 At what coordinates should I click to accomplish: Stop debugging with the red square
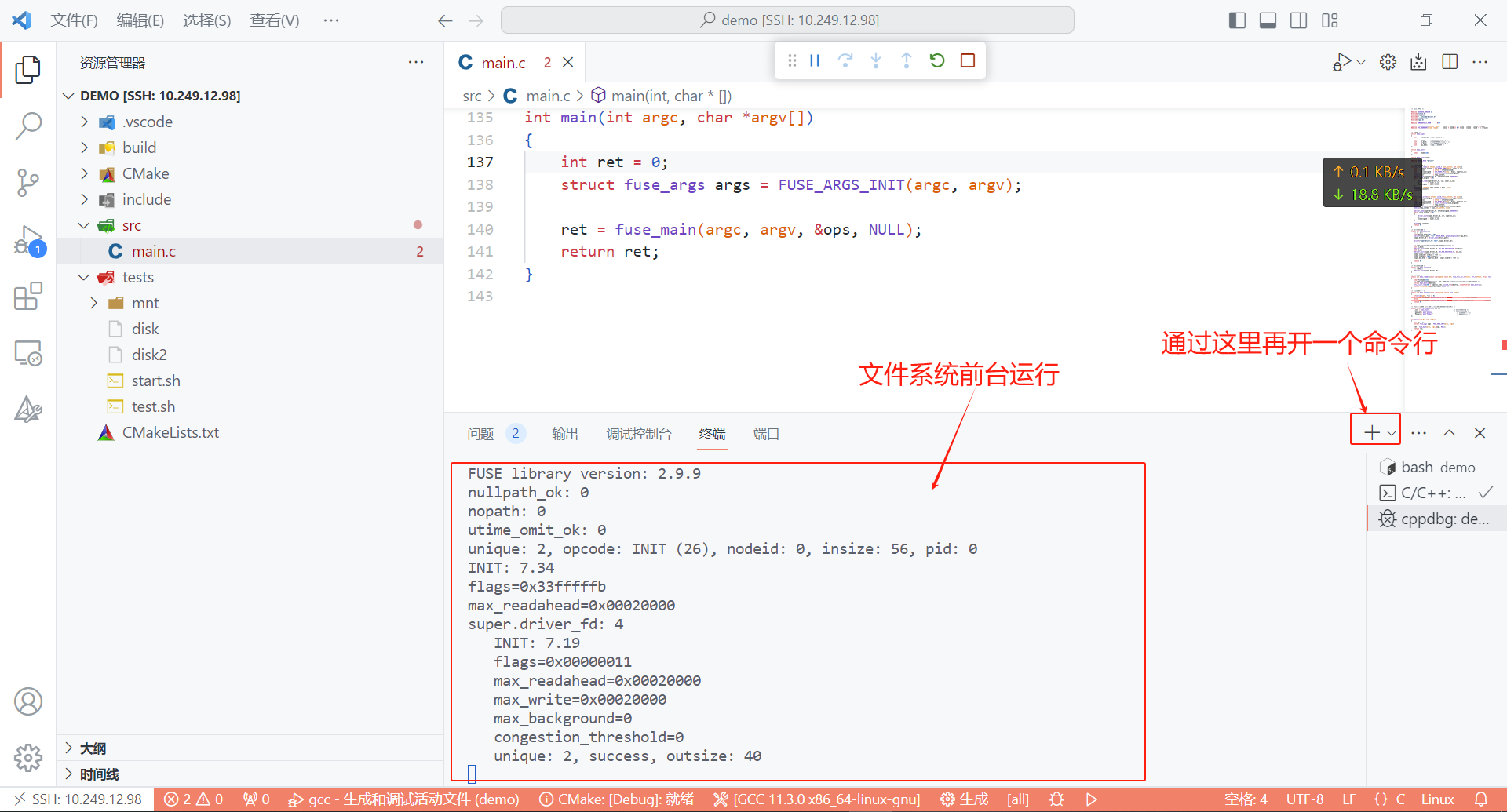tap(968, 60)
